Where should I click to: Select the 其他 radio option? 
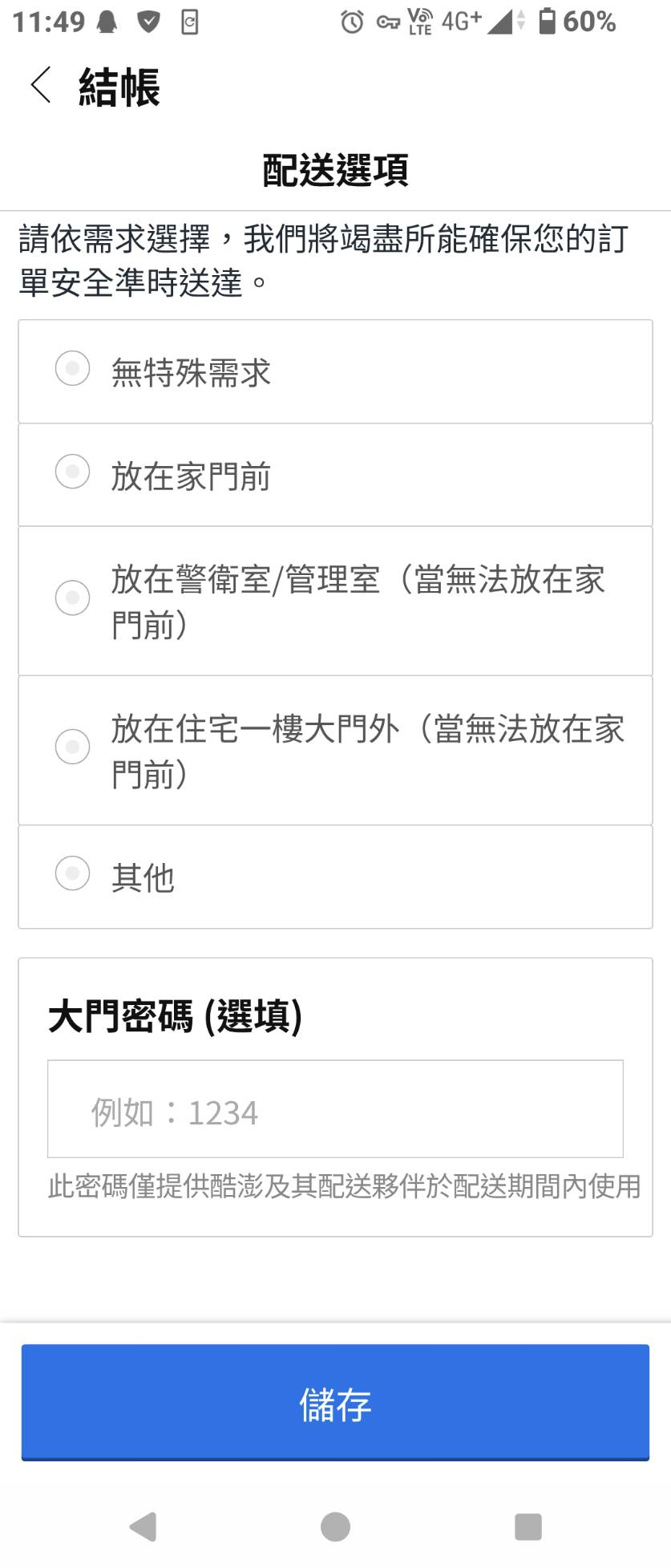(335, 877)
